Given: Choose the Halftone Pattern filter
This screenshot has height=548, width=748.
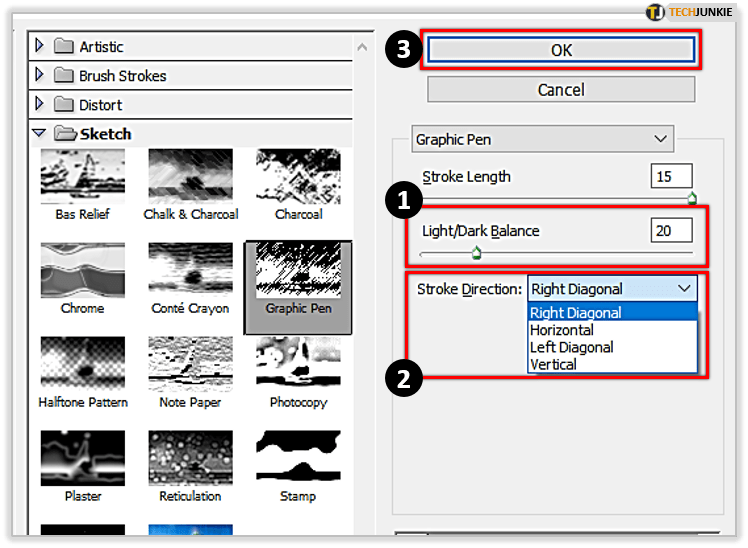Looking at the screenshot, I should (83, 364).
